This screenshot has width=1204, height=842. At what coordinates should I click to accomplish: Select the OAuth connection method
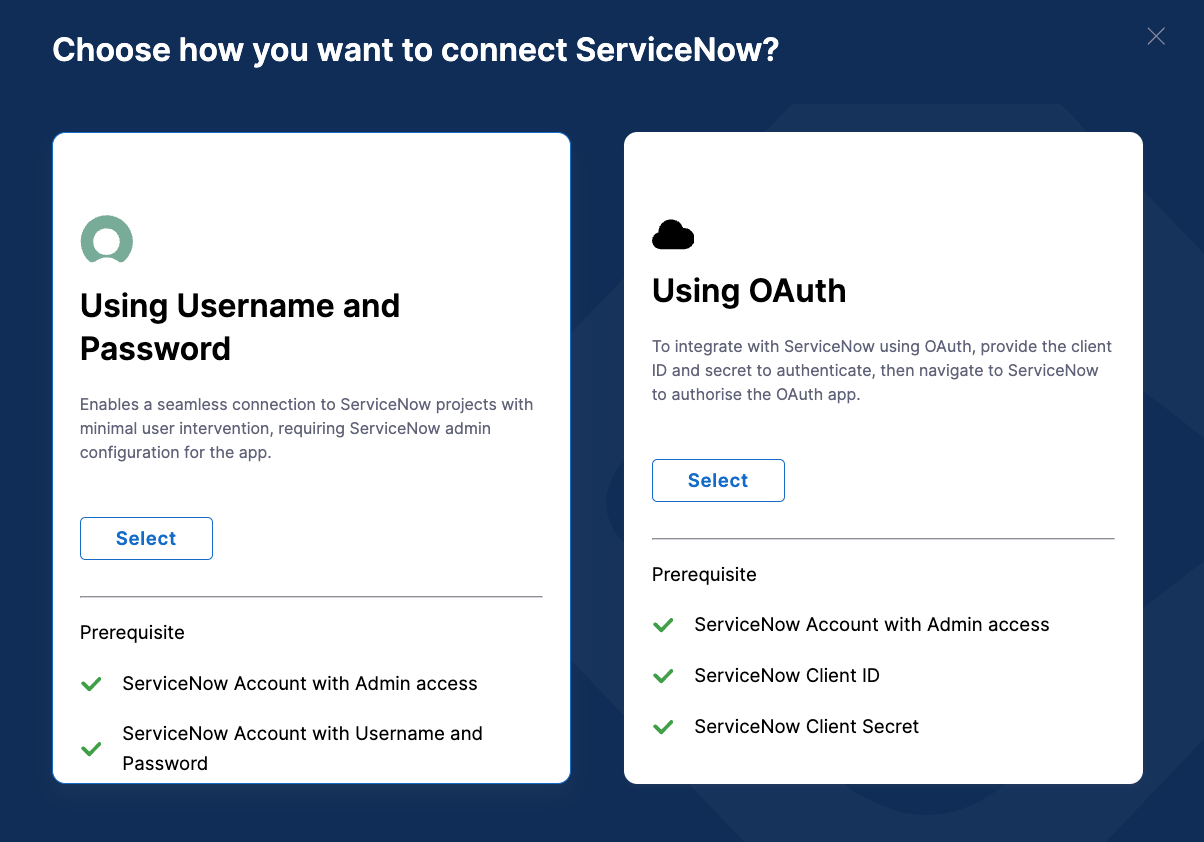(x=718, y=480)
